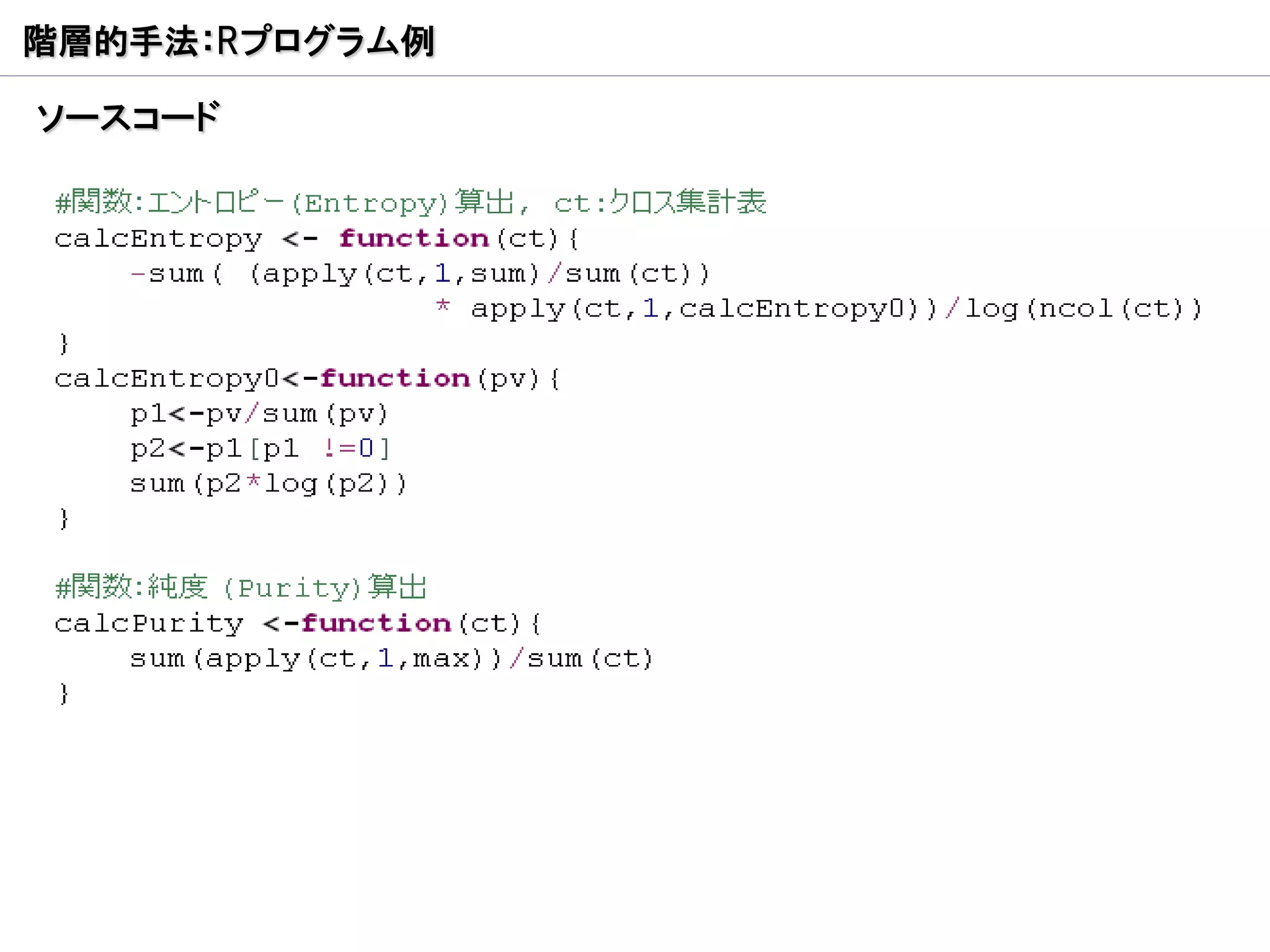Click the green comment about Entropy算出
Screen dimensions: 1270x952
tap(411, 202)
